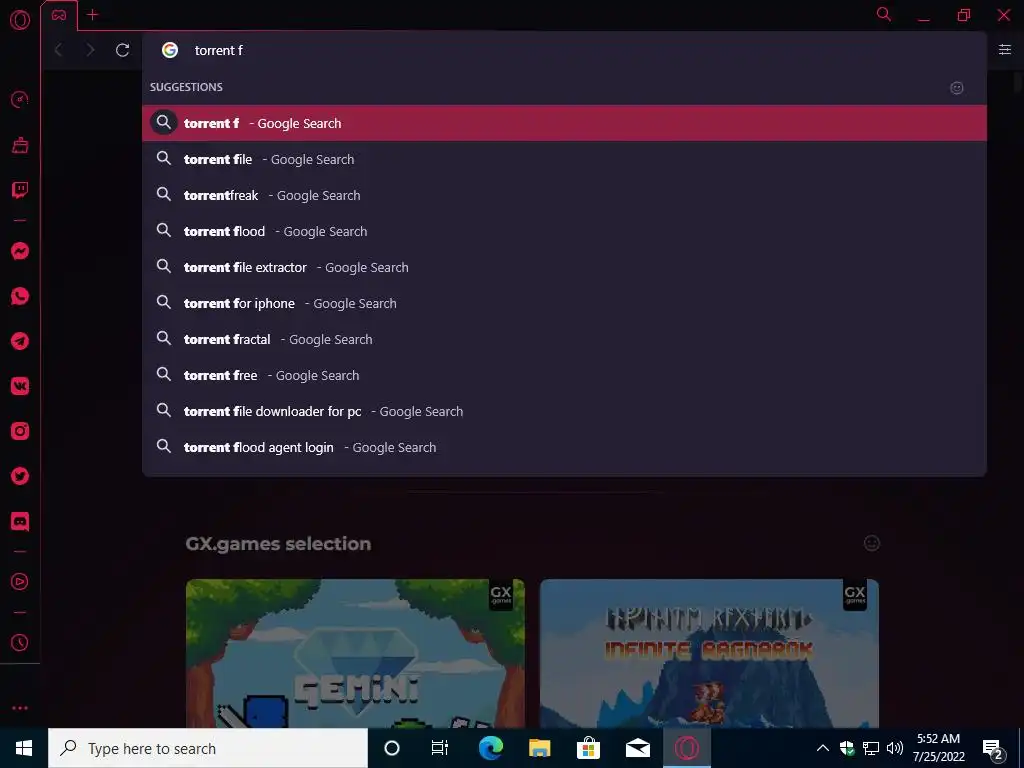Viewport: 1024px width, 768px height.
Task: Go back to previous page
Action: click(x=58, y=50)
